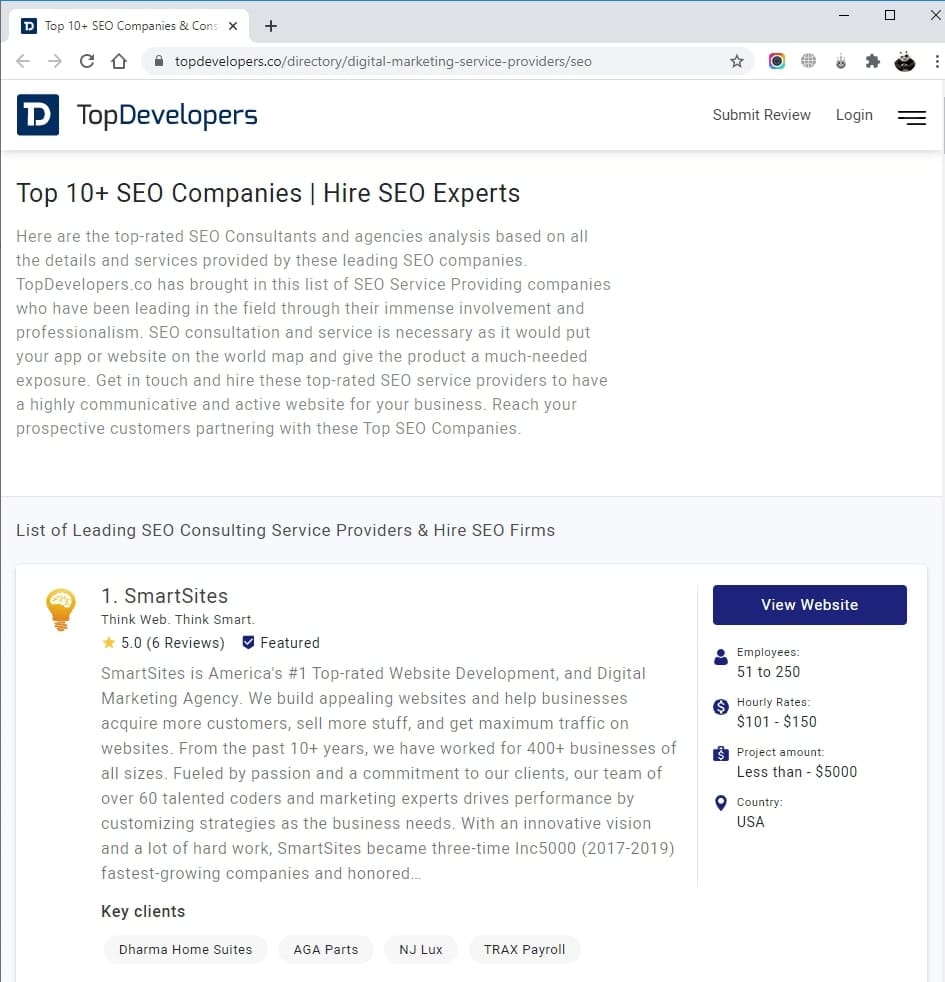Click the TopDevelopers logo icon
The image size is (945, 982).
[x=38, y=115]
